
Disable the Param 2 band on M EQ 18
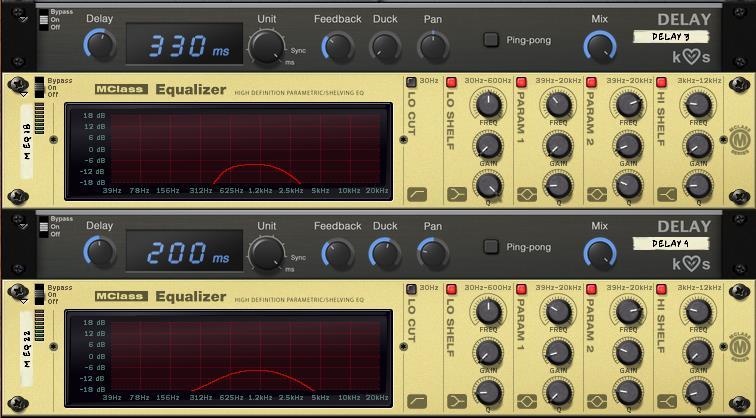click(591, 81)
